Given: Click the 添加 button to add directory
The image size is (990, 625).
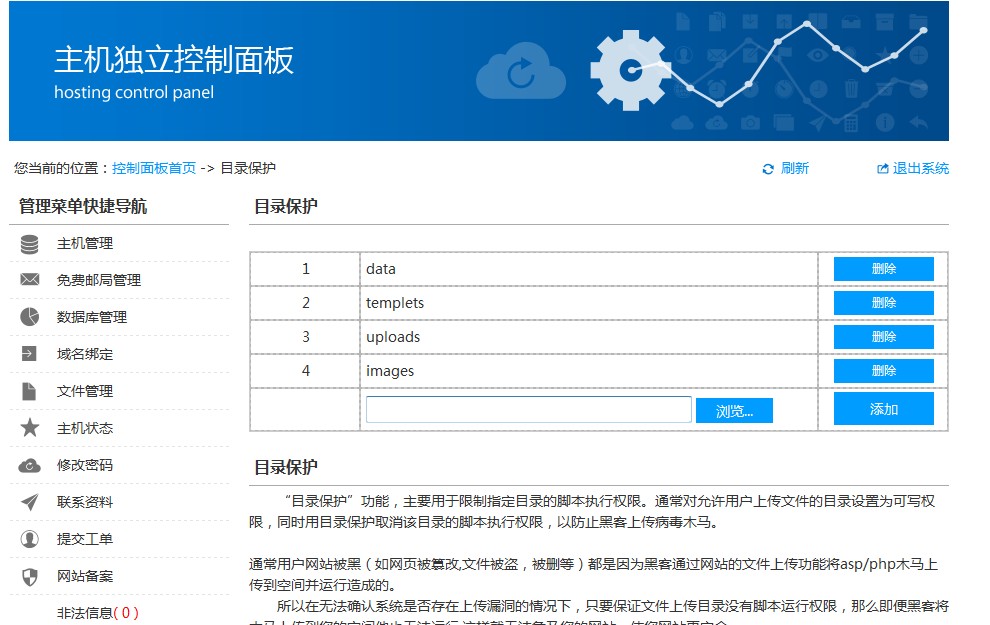Looking at the screenshot, I should click(x=883, y=409).
